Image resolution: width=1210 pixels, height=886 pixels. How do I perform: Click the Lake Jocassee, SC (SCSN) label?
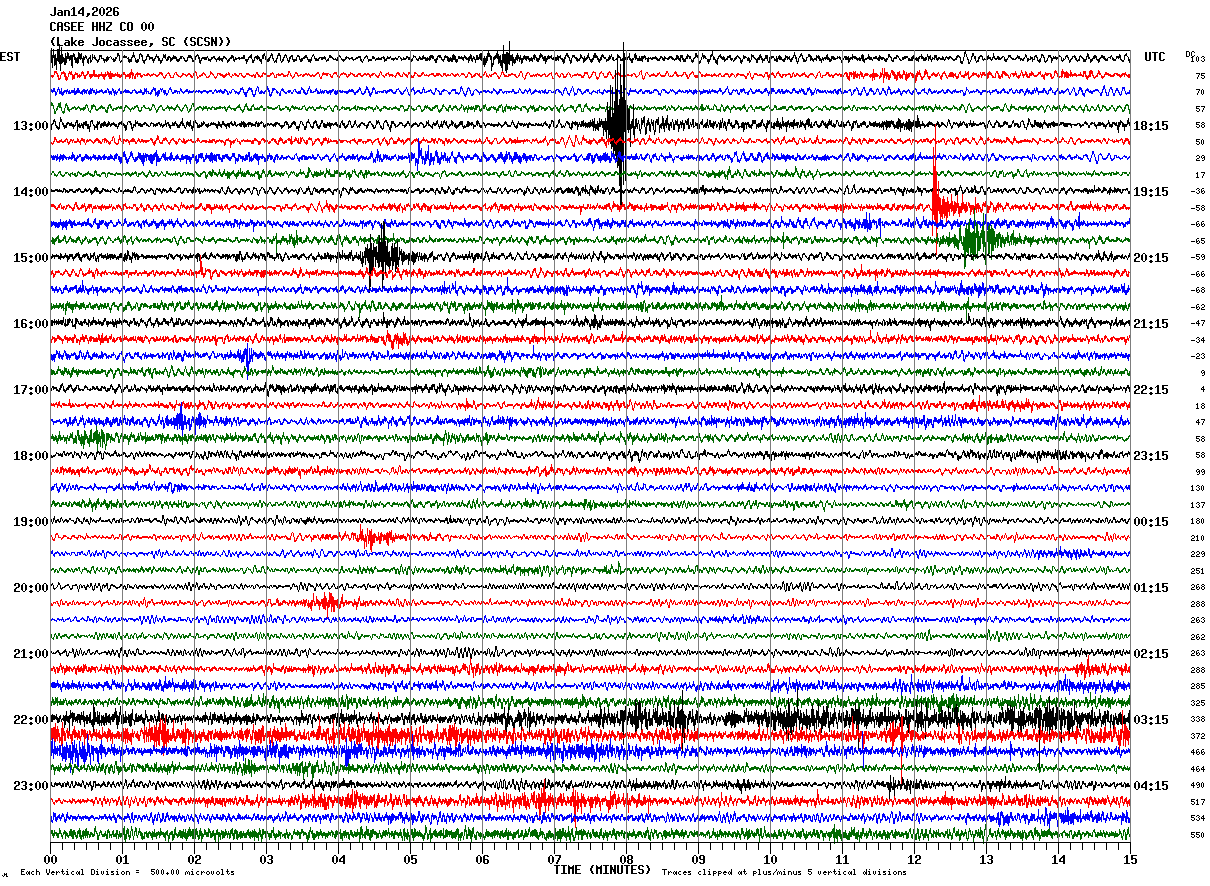point(140,42)
